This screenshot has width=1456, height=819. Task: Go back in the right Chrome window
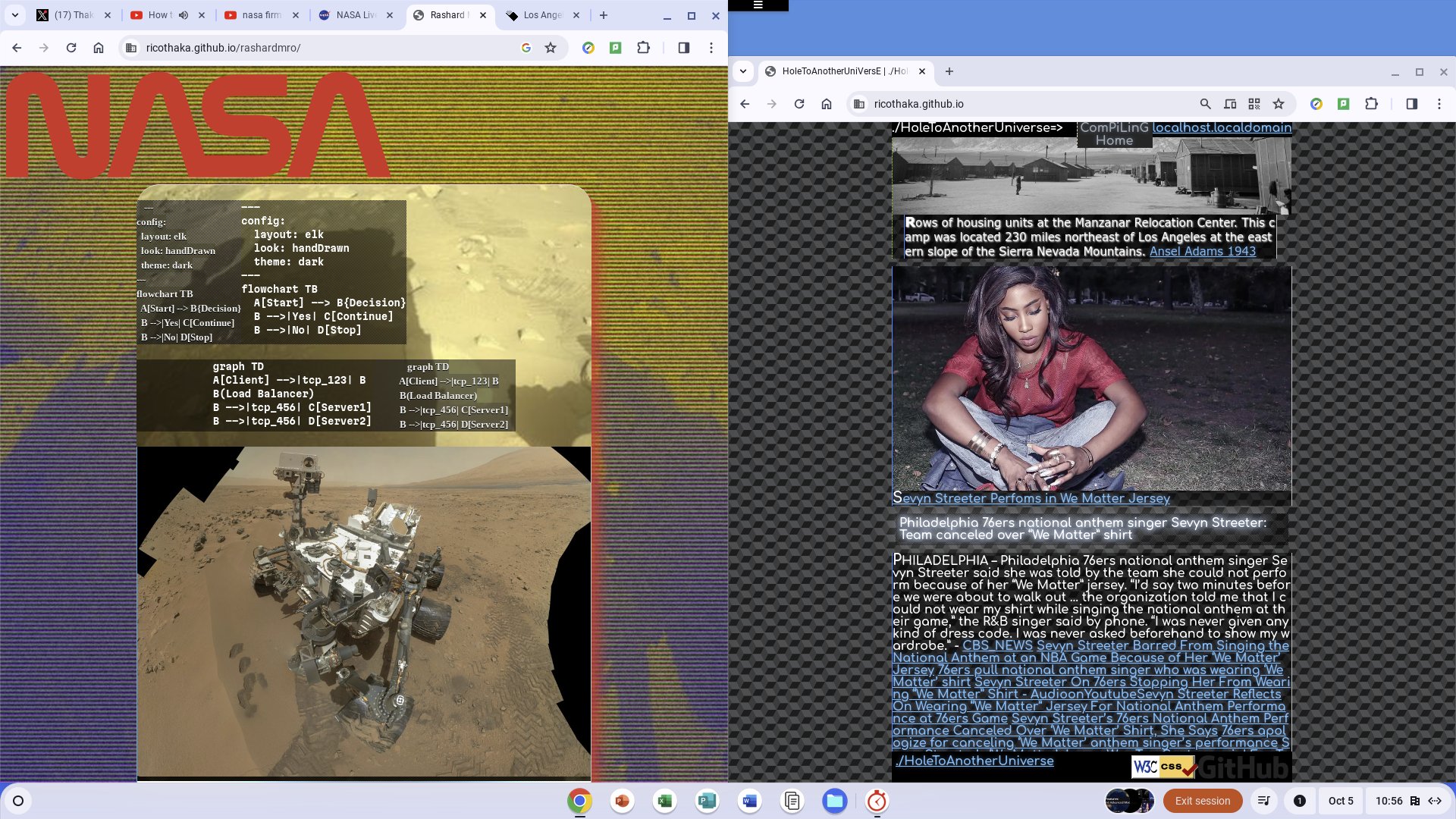745,104
